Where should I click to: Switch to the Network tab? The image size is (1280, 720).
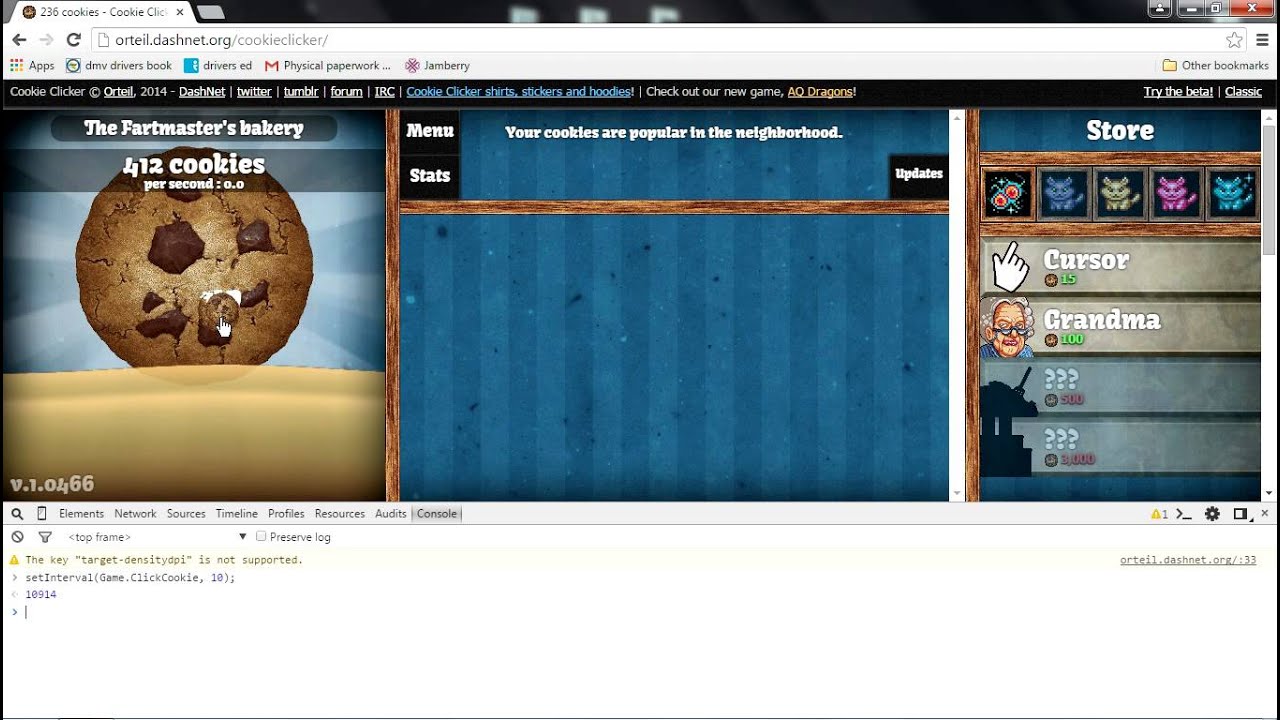[x=135, y=513]
